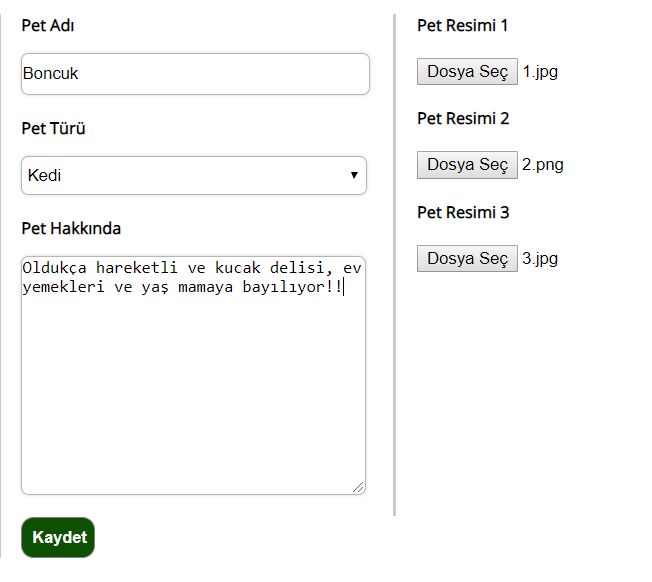Choose a file for Pet Resimi 3
Image resolution: width=652 pixels, height=582 pixels.
[467, 259]
